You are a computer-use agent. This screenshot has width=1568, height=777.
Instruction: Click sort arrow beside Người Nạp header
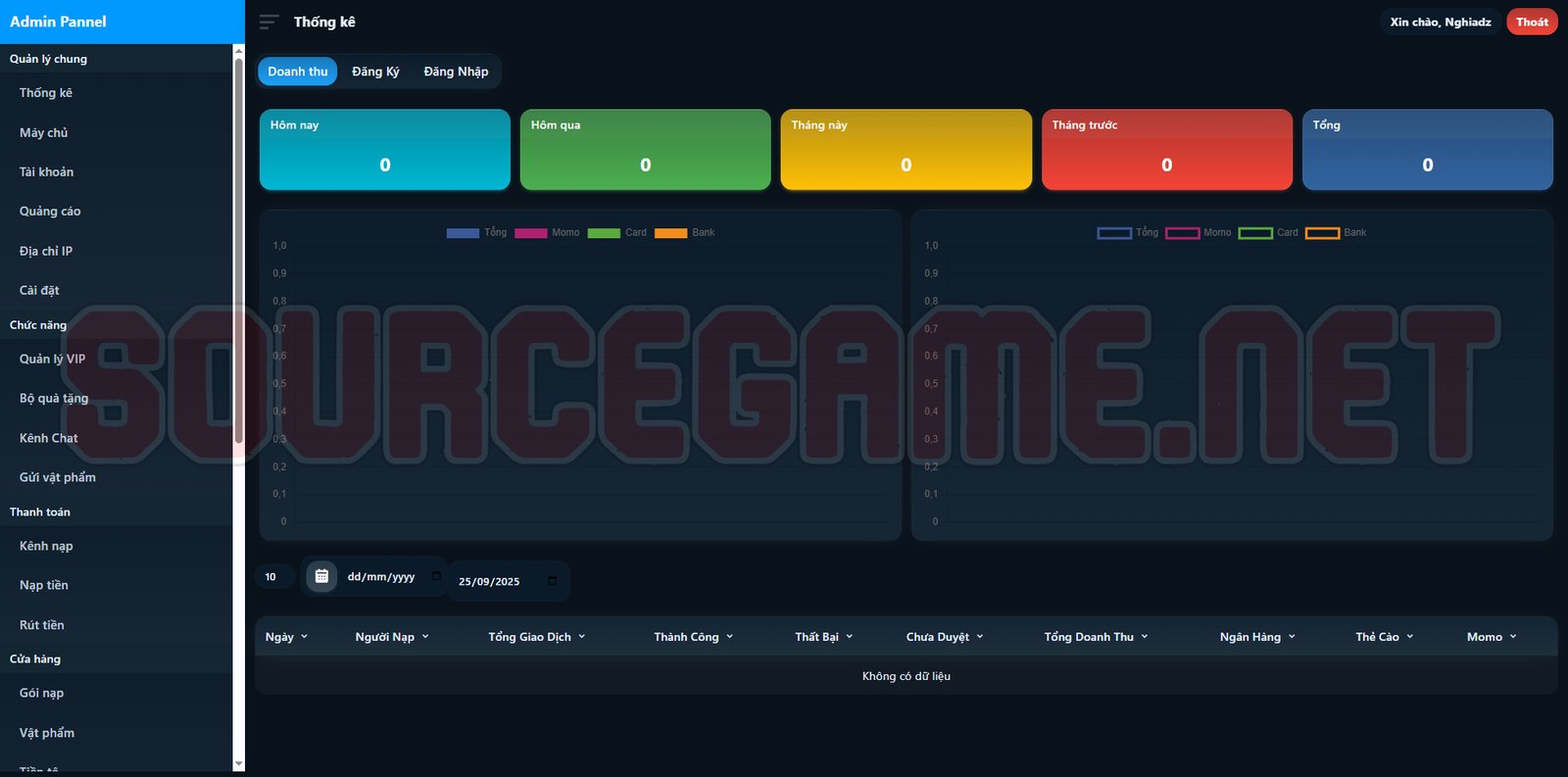pos(425,637)
